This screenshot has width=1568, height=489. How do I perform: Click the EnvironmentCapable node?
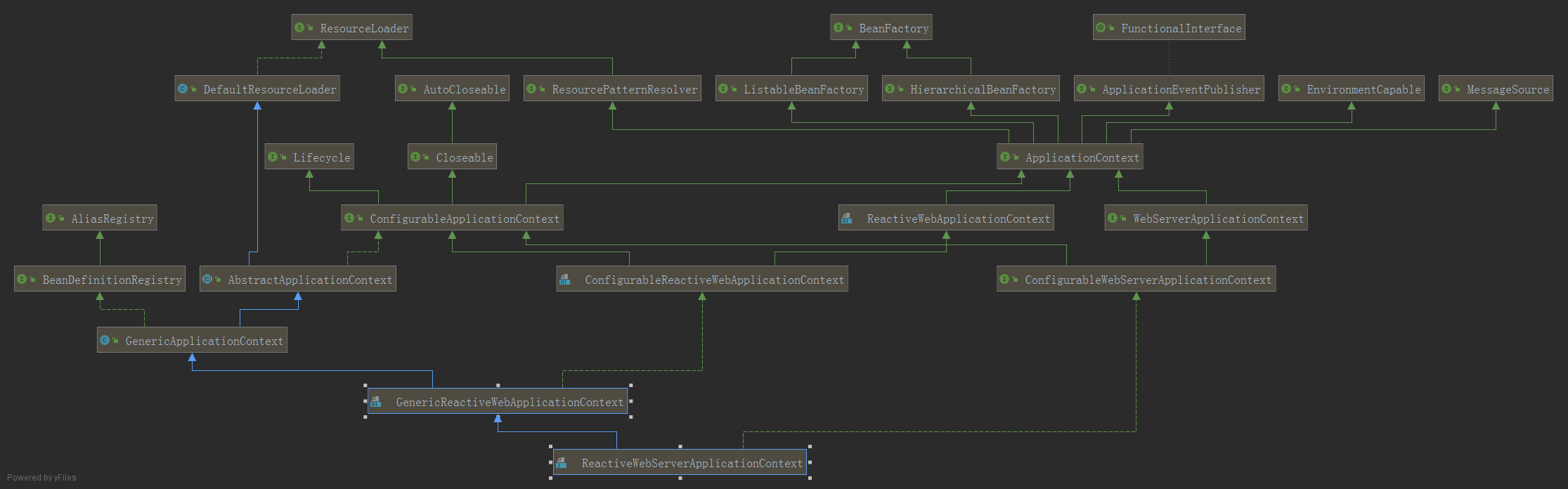1352,89
